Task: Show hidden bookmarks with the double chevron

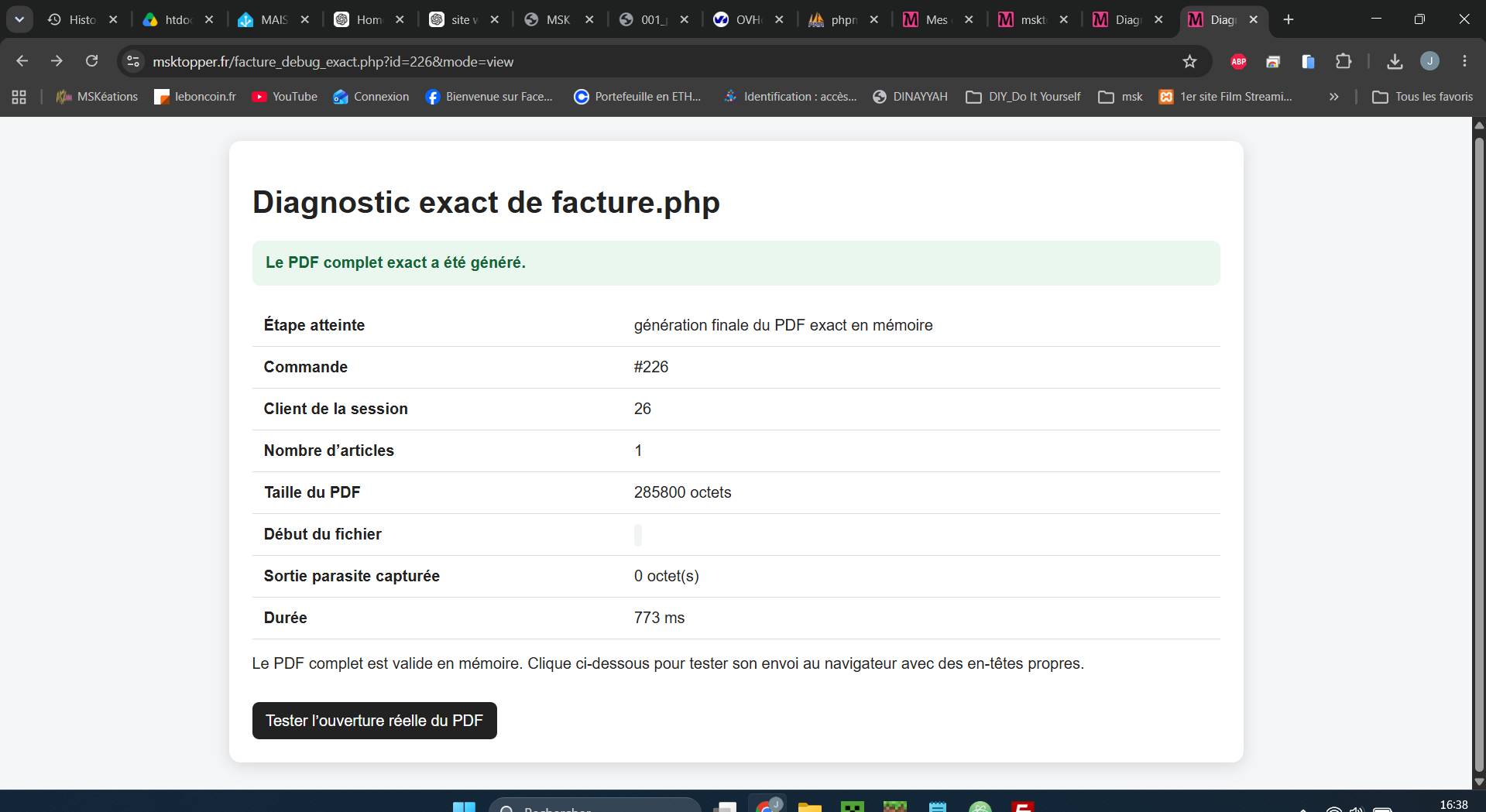Action: 1333,97
